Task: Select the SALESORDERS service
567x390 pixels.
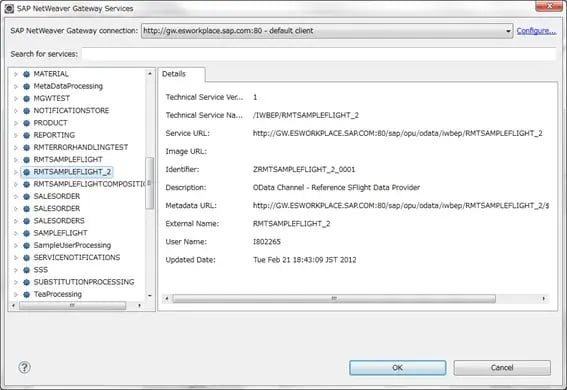Action: 59,221
